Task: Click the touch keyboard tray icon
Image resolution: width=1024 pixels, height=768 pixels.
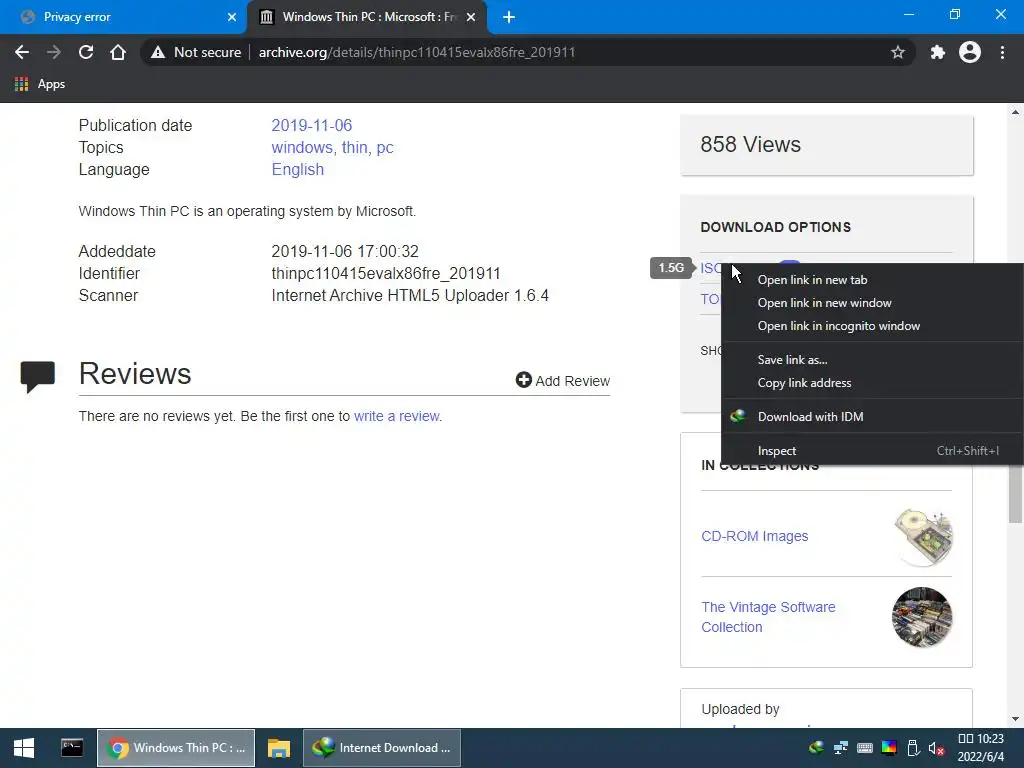Action: point(865,748)
